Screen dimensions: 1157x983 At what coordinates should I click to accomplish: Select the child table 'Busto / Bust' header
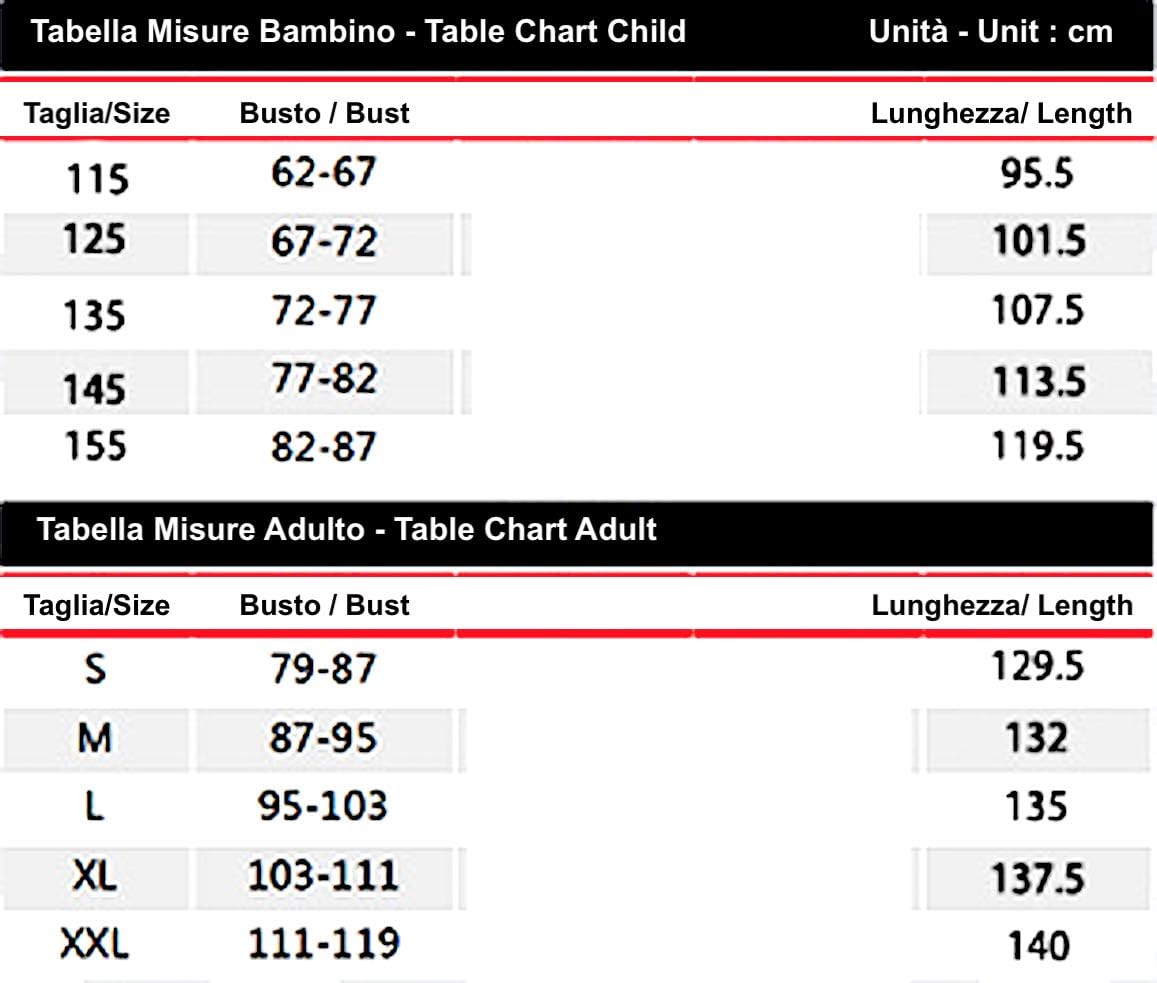(x=324, y=114)
